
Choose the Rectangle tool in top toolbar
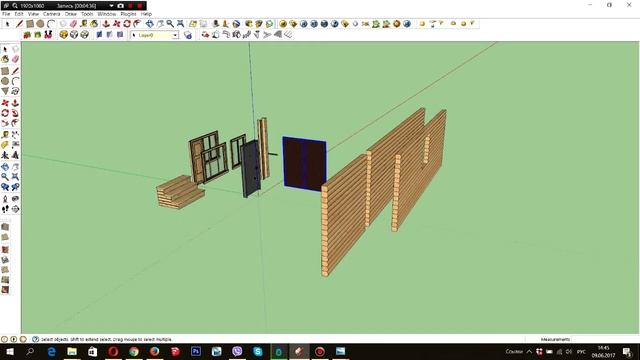[x=30, y=24]
